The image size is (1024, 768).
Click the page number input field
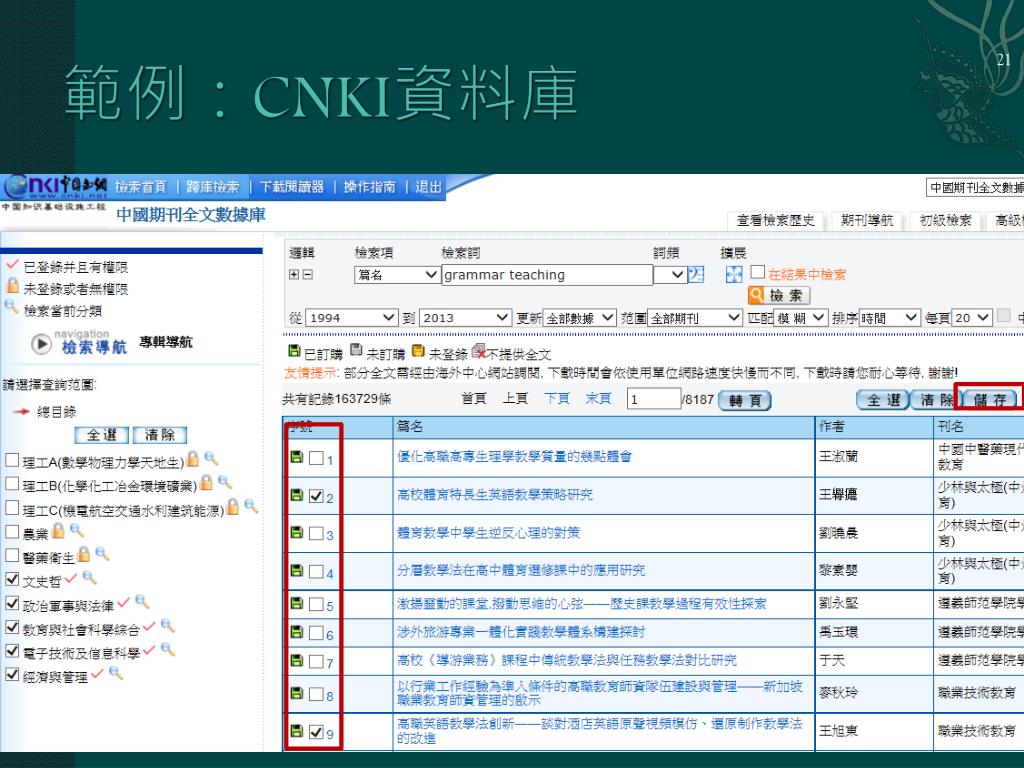coord(654,399)
